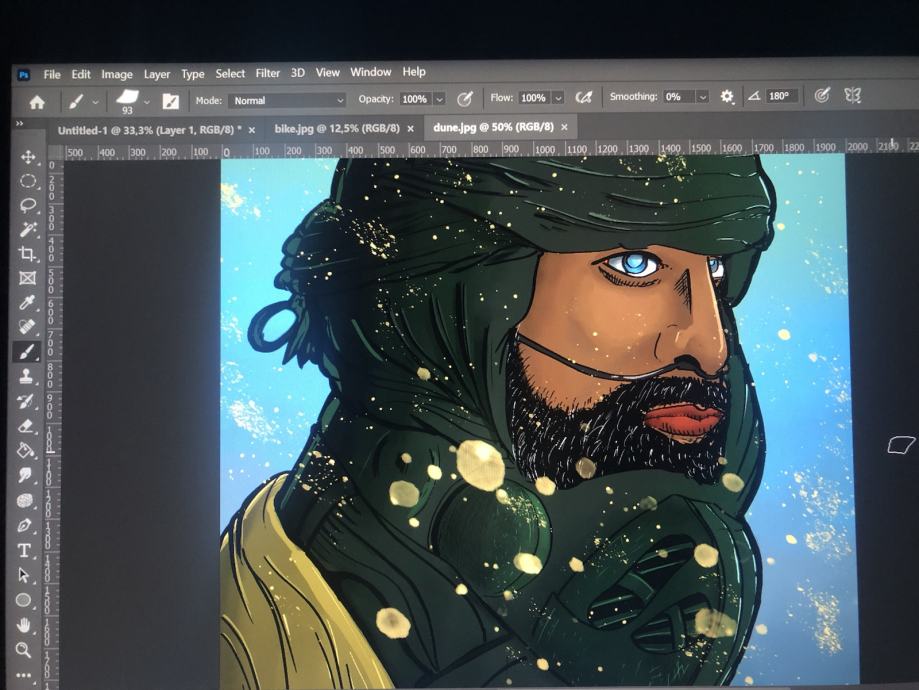Open the View menu
The image size is (919, 690).
click(328, 72)
